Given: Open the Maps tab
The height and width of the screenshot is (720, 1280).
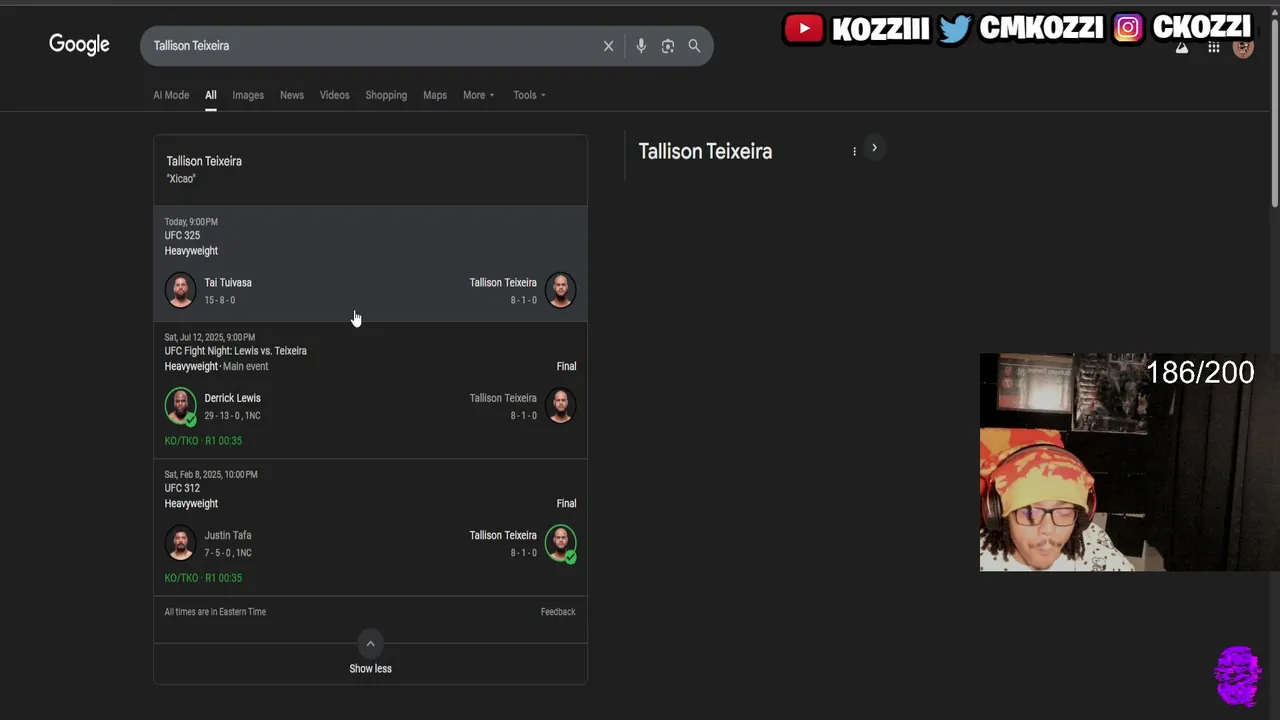Looking at the screenshot, I should point(435,95).
